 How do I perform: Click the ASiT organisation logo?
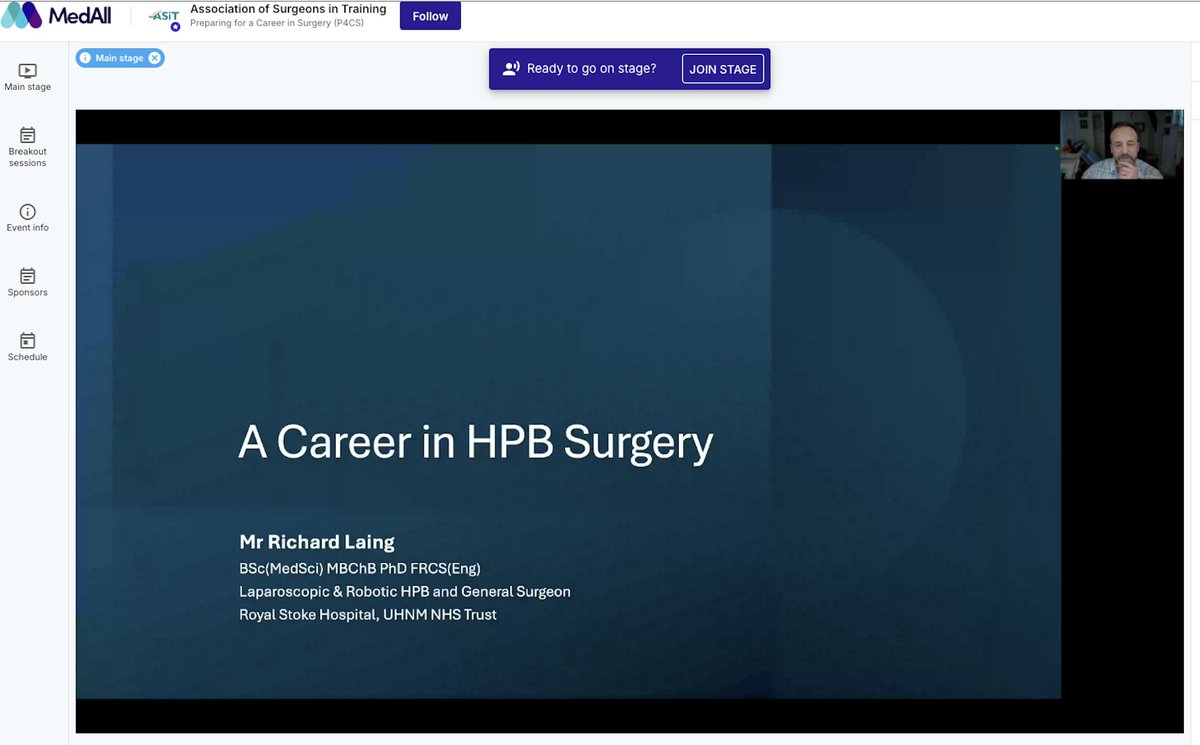click(164, 18)
